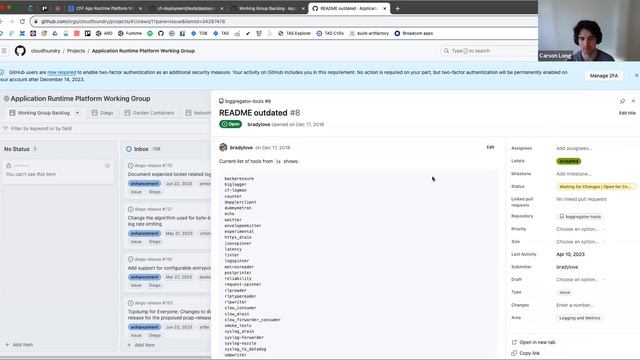This screenshot has width=640, height=360.
Task: Open the TAS CVEs bookmark
Action: (x=330, y=33)
